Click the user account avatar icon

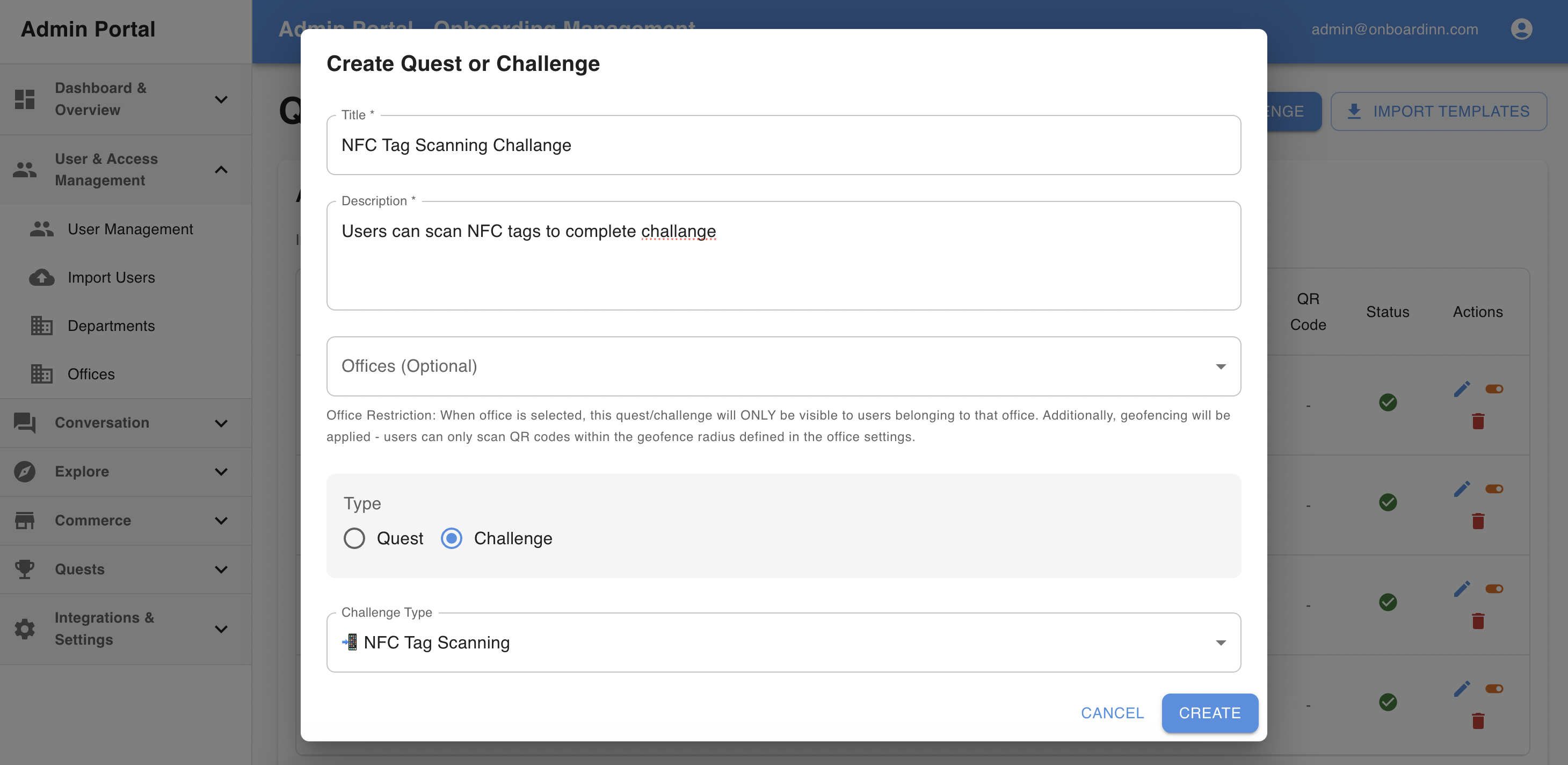pyautogui.click(x=1521, y=29)
